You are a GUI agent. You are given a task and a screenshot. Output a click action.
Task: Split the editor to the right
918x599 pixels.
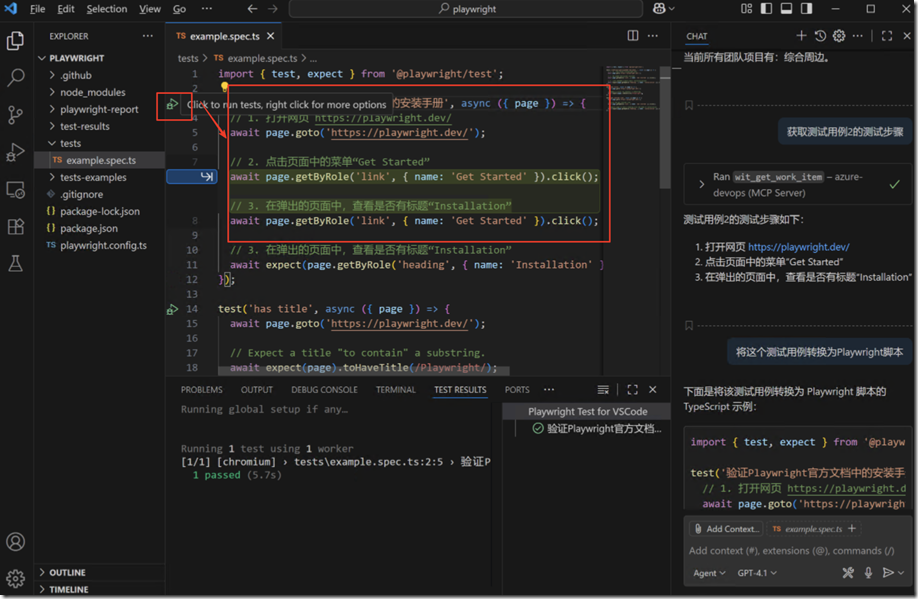(x=633, y=36)
